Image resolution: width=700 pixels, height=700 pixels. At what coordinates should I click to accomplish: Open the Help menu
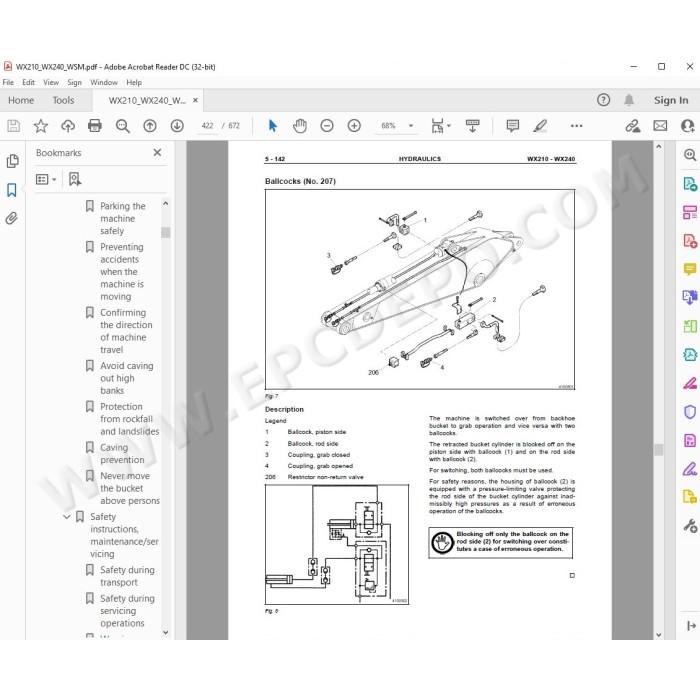[134, 83]
